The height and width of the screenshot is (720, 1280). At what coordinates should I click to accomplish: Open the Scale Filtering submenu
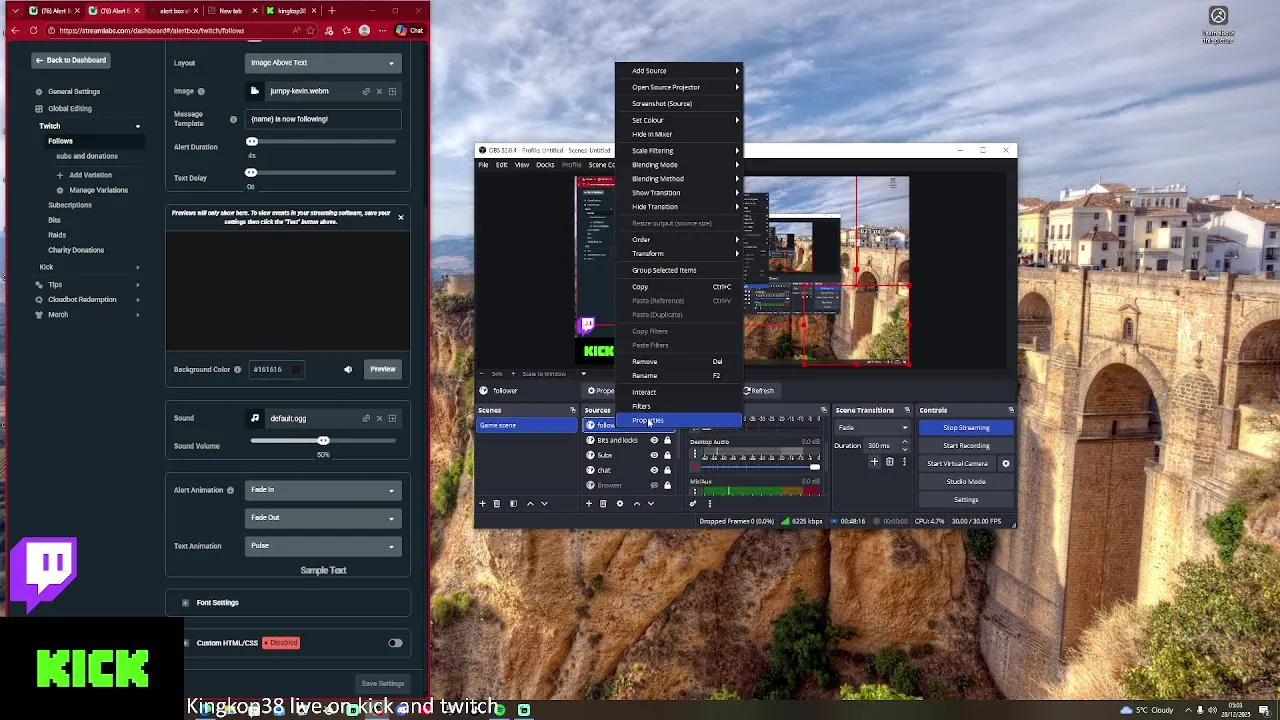pyautogui.click(x=678, y=150)
